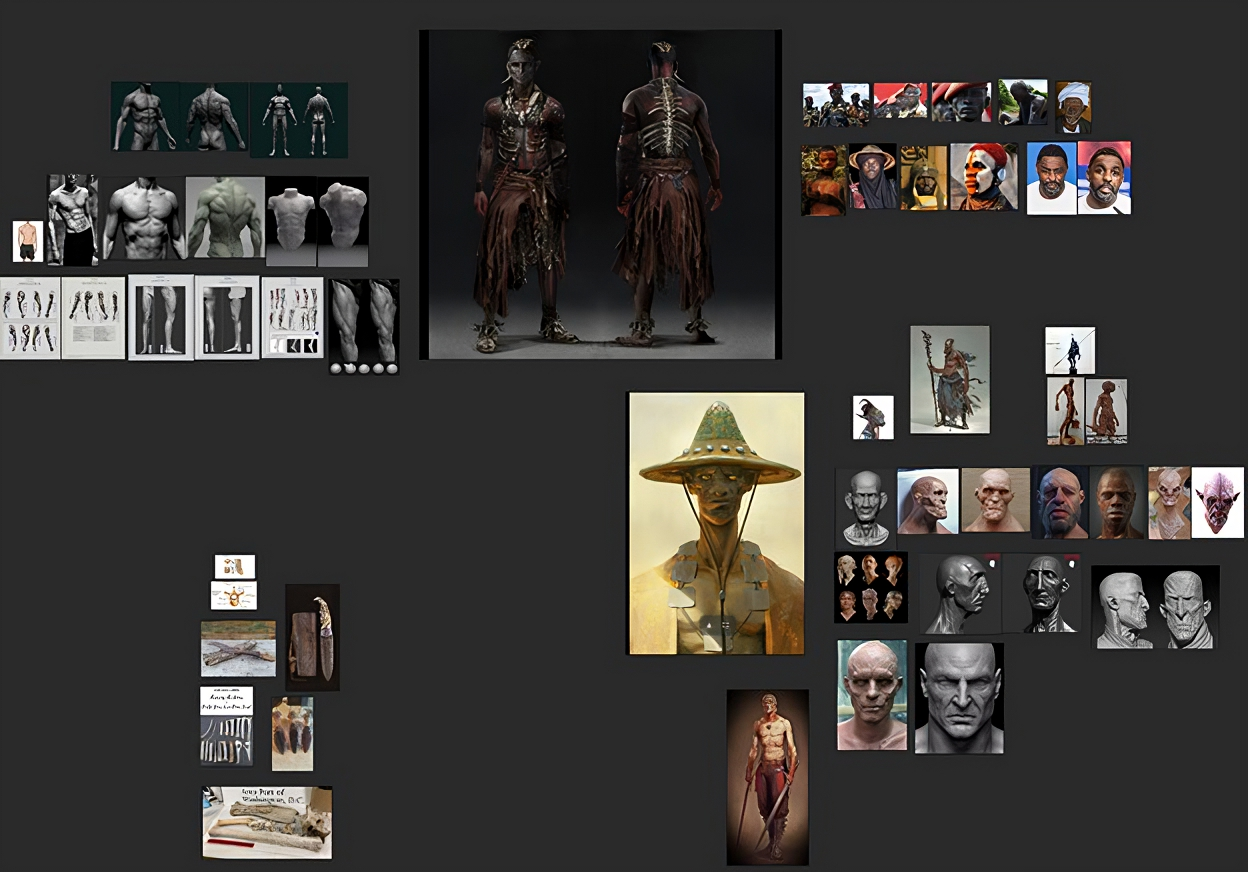Click the pale creature bust with necklace

1169,503
